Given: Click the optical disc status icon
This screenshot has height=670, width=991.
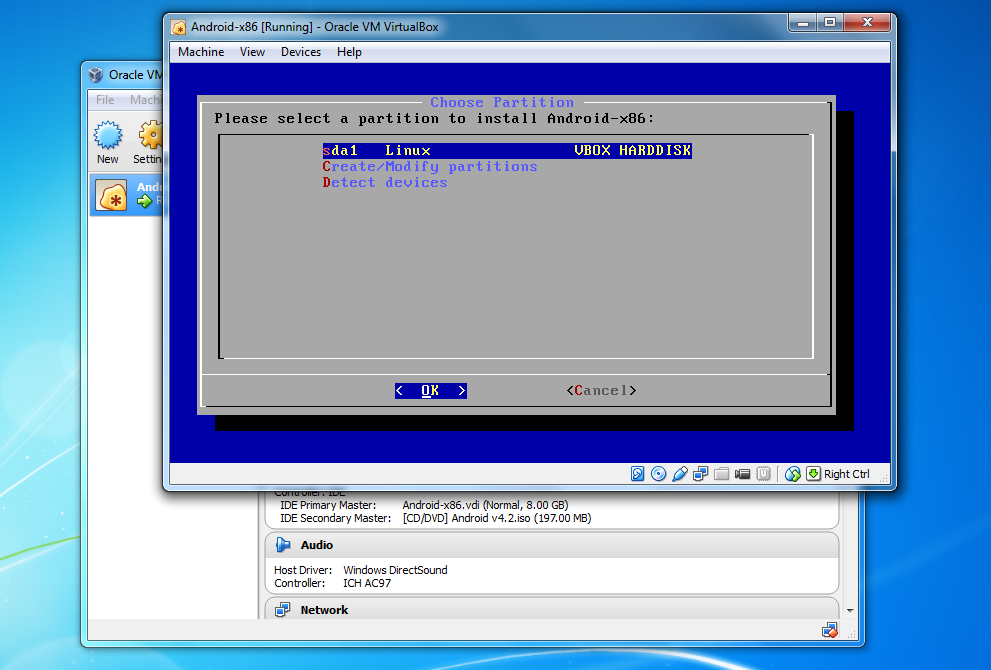Looking at the screenshot, I should coord(659,473).
